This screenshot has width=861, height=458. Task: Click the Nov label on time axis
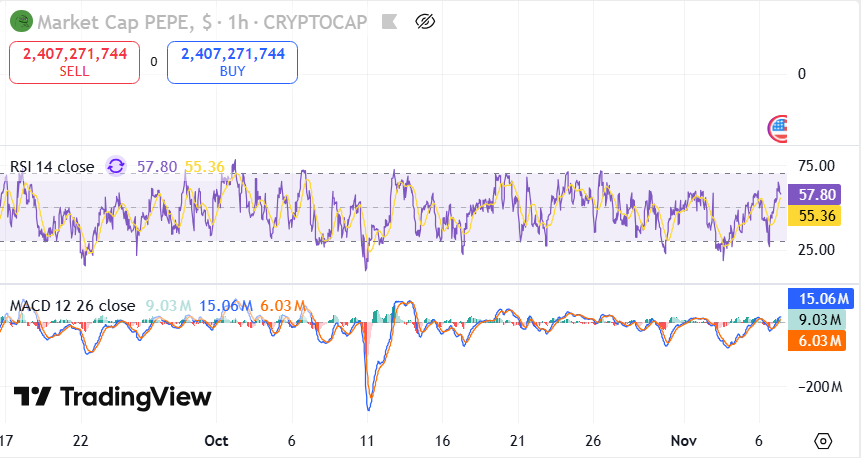(684, 441)
